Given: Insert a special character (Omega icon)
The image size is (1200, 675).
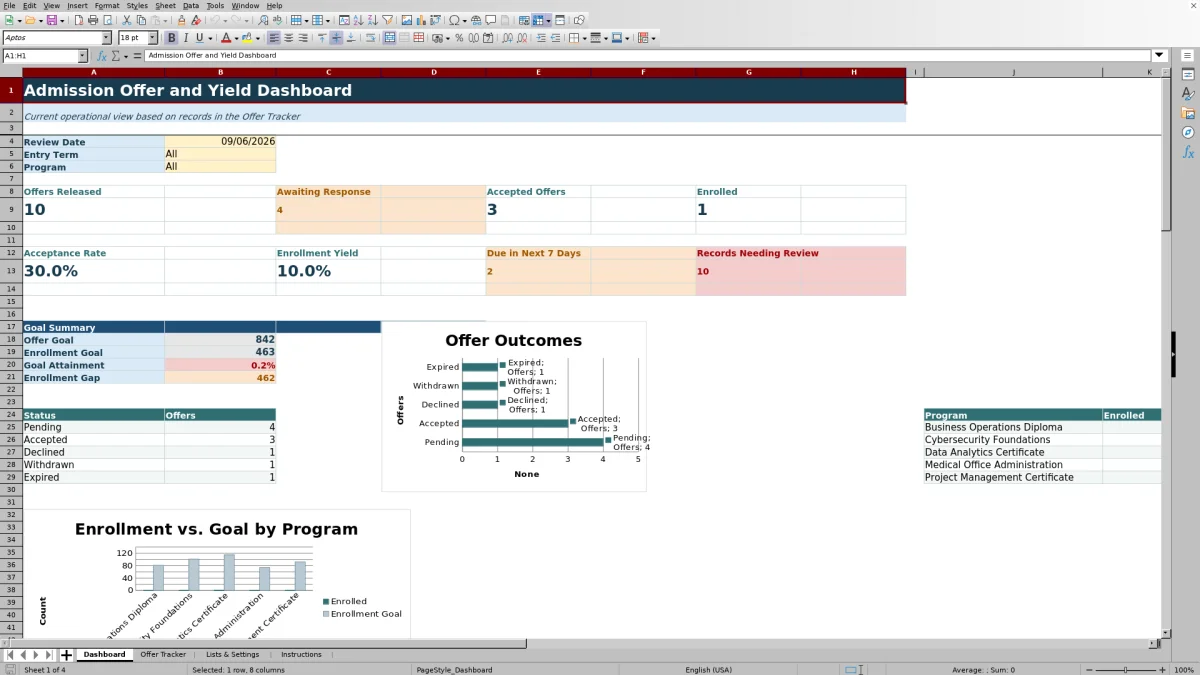Looking at the screenshot, I should pos(455,20).
